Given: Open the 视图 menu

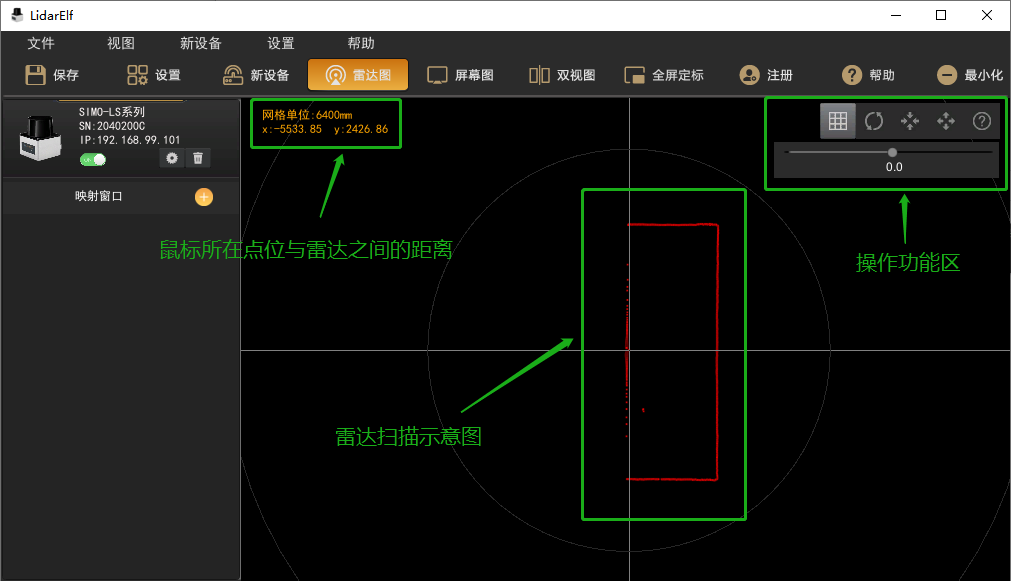Looking at the screenshot, I should tap(121, 43).
